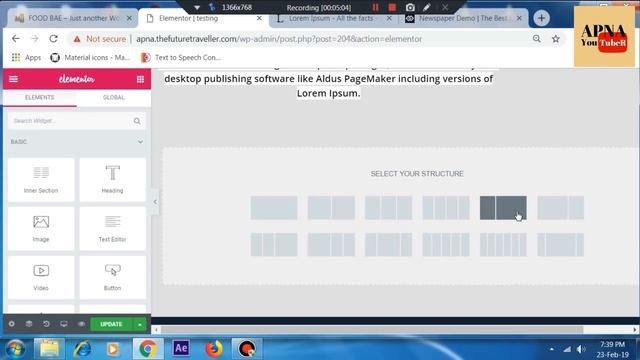Choose the two equal columns structure
Screen dimensions: 640x360
(331, 208)
